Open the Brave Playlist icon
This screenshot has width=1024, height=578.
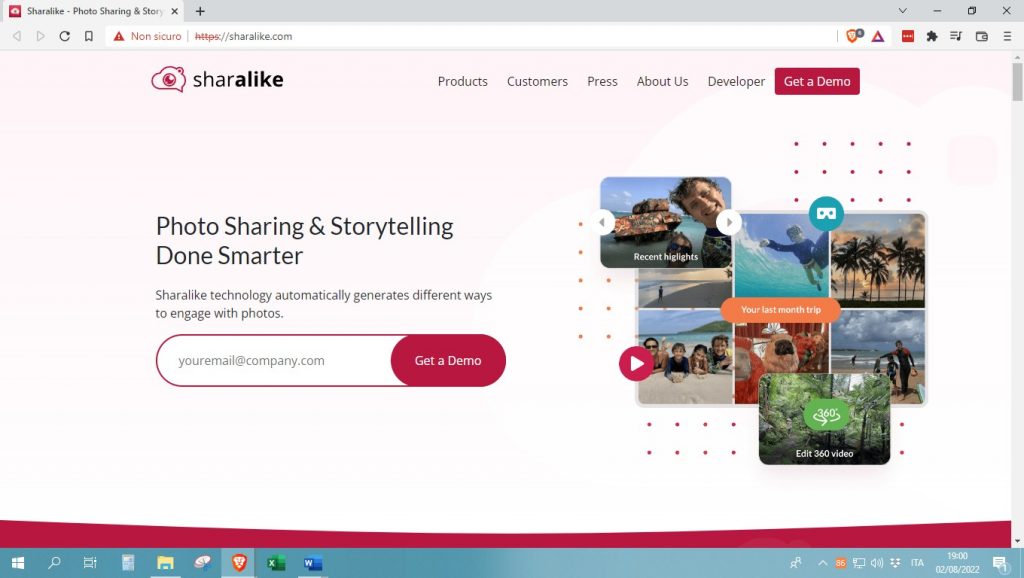(956, 36)
